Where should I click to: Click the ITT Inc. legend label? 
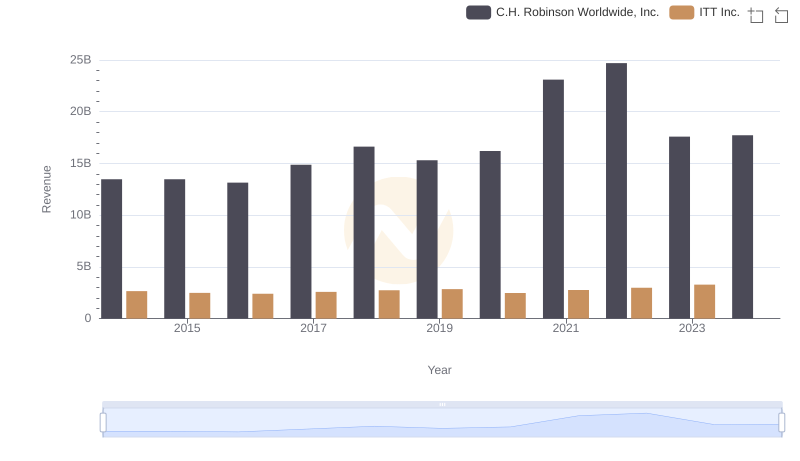[719, 12]
